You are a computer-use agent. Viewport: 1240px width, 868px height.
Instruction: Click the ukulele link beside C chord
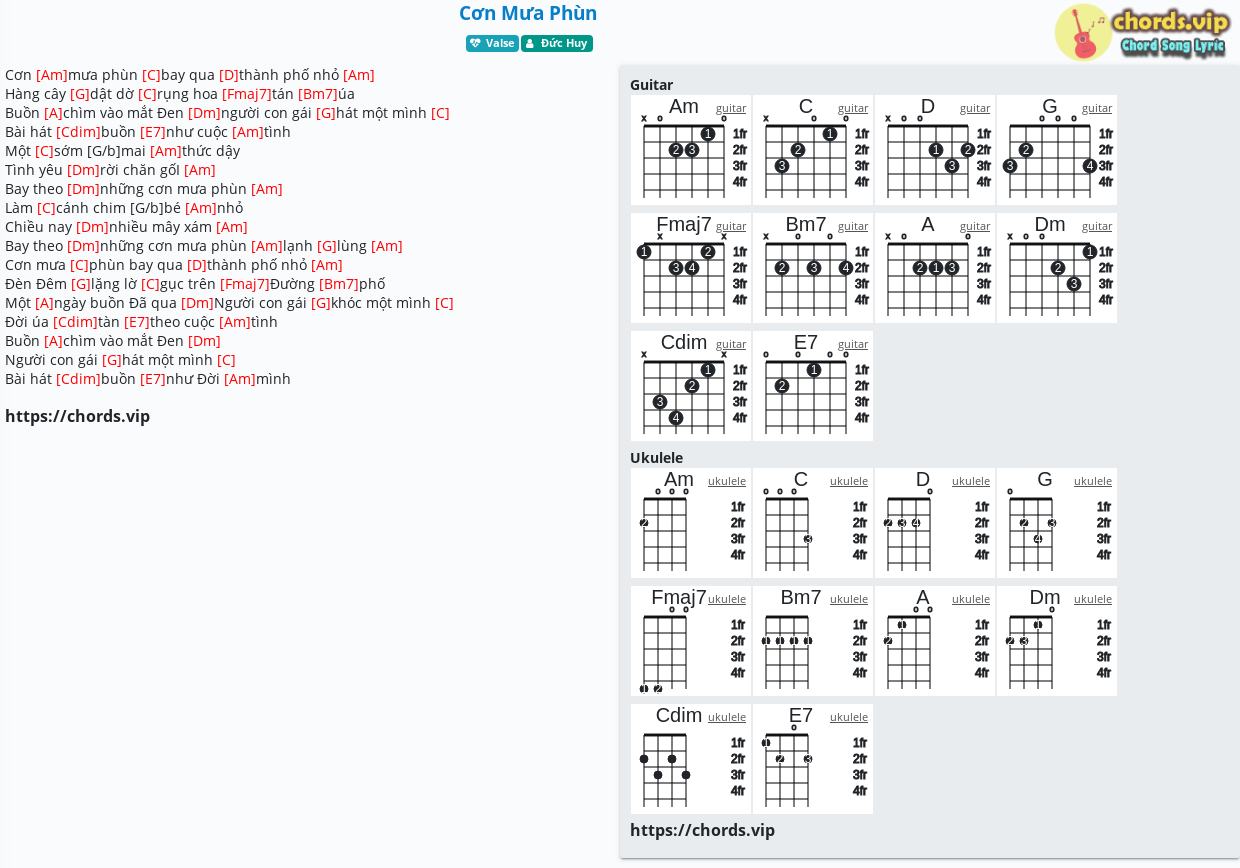pos(849,481)
